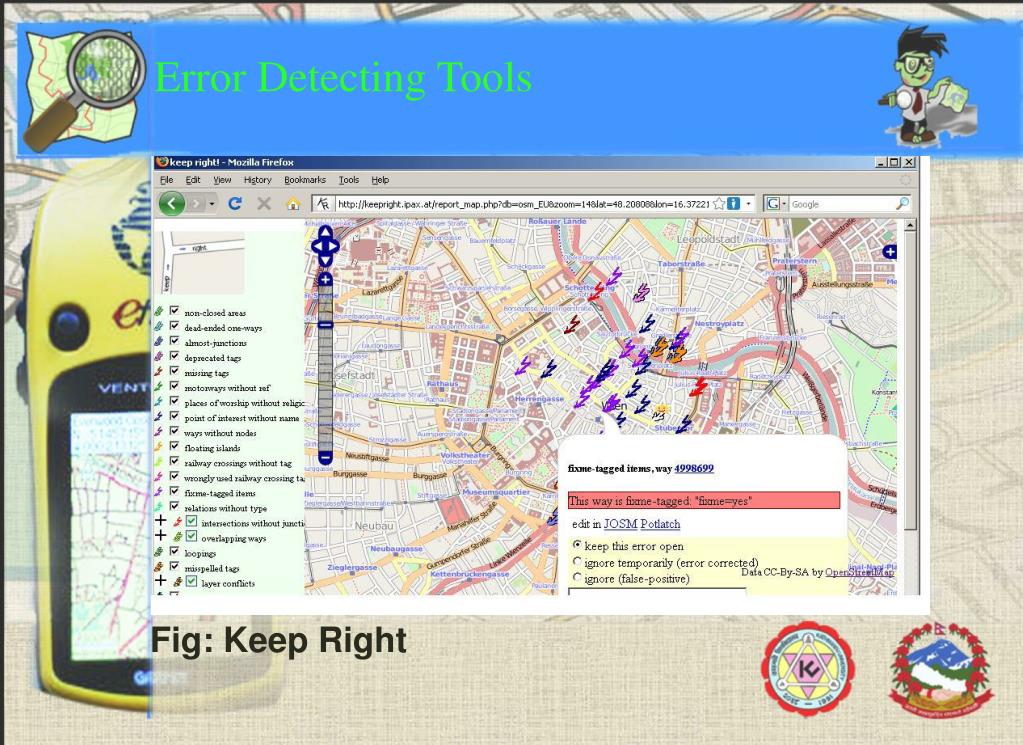1023x745 pixels.
Task: Open the Tools menu
Action: [x=348, y=180]
